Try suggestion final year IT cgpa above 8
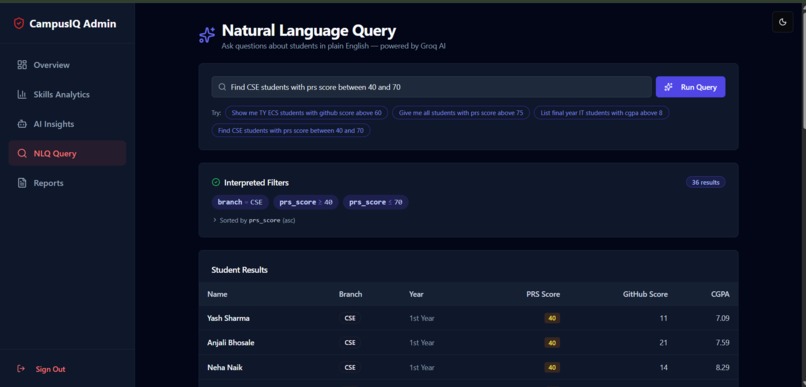806x387 pixels. click(x=601, y=113)
